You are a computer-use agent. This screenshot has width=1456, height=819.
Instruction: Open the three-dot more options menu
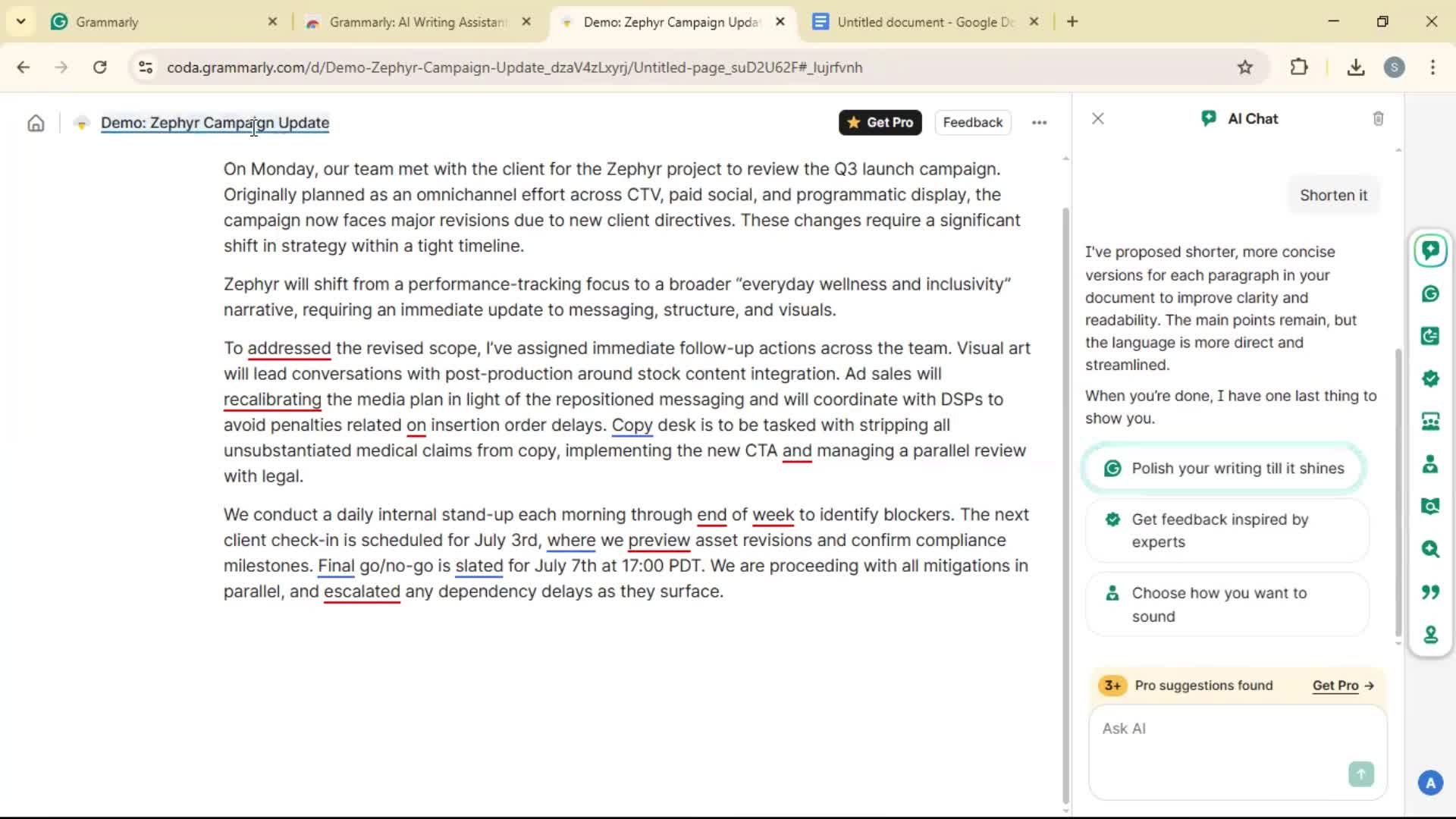1039,123
